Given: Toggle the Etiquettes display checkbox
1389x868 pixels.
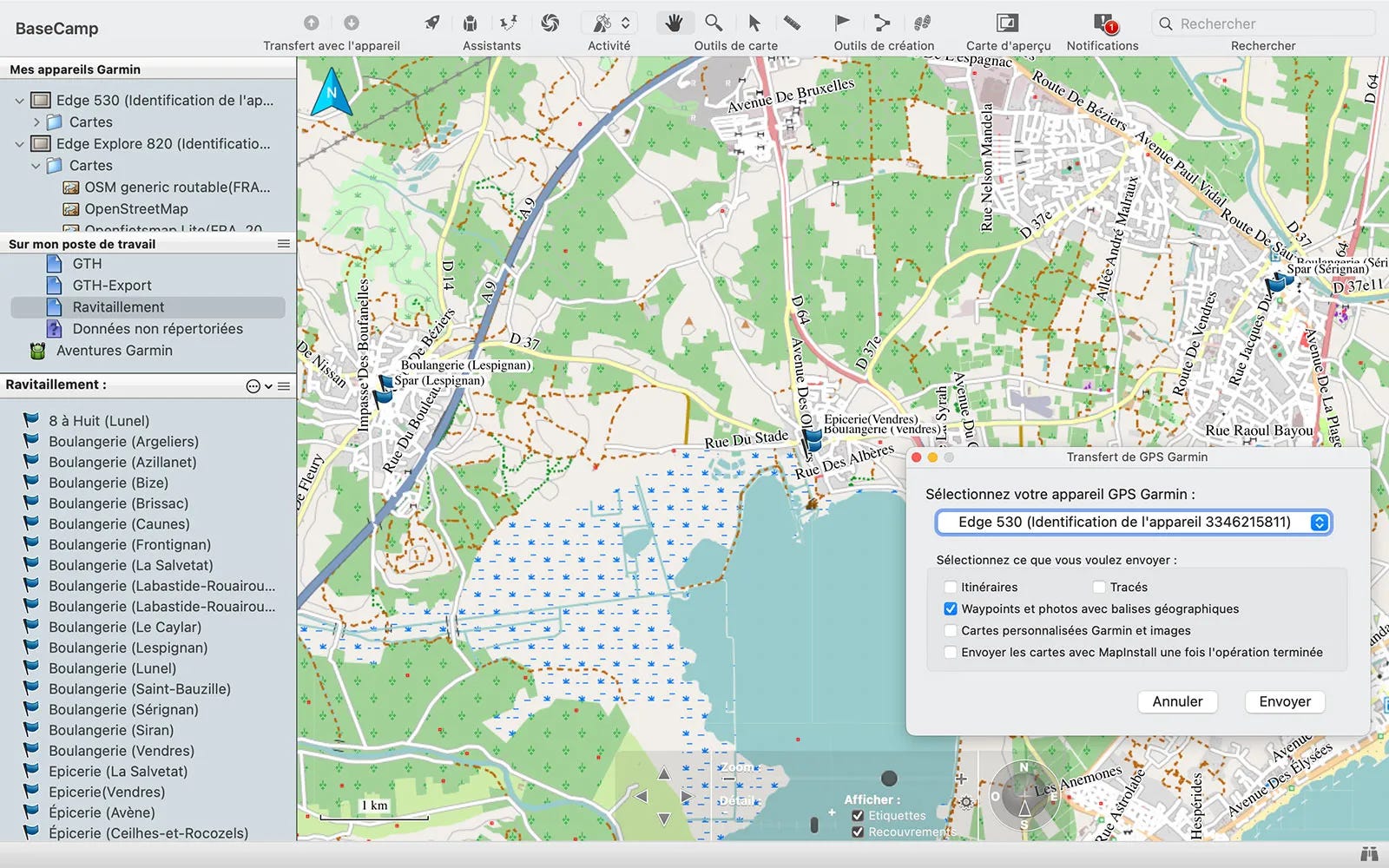Looking at the screenshot, I should coord(858,816).
